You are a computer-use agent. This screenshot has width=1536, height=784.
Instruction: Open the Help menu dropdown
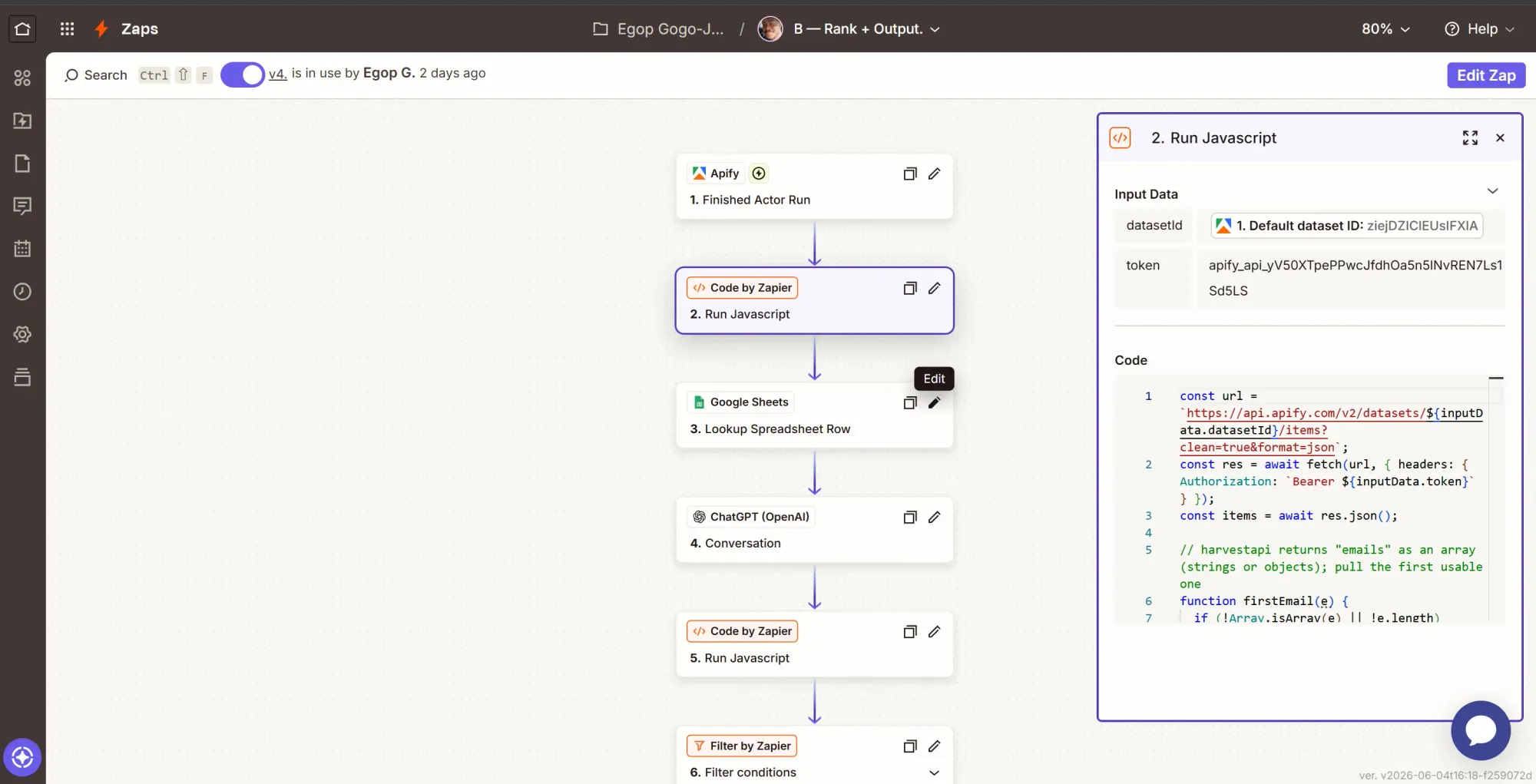[1479, 29]
